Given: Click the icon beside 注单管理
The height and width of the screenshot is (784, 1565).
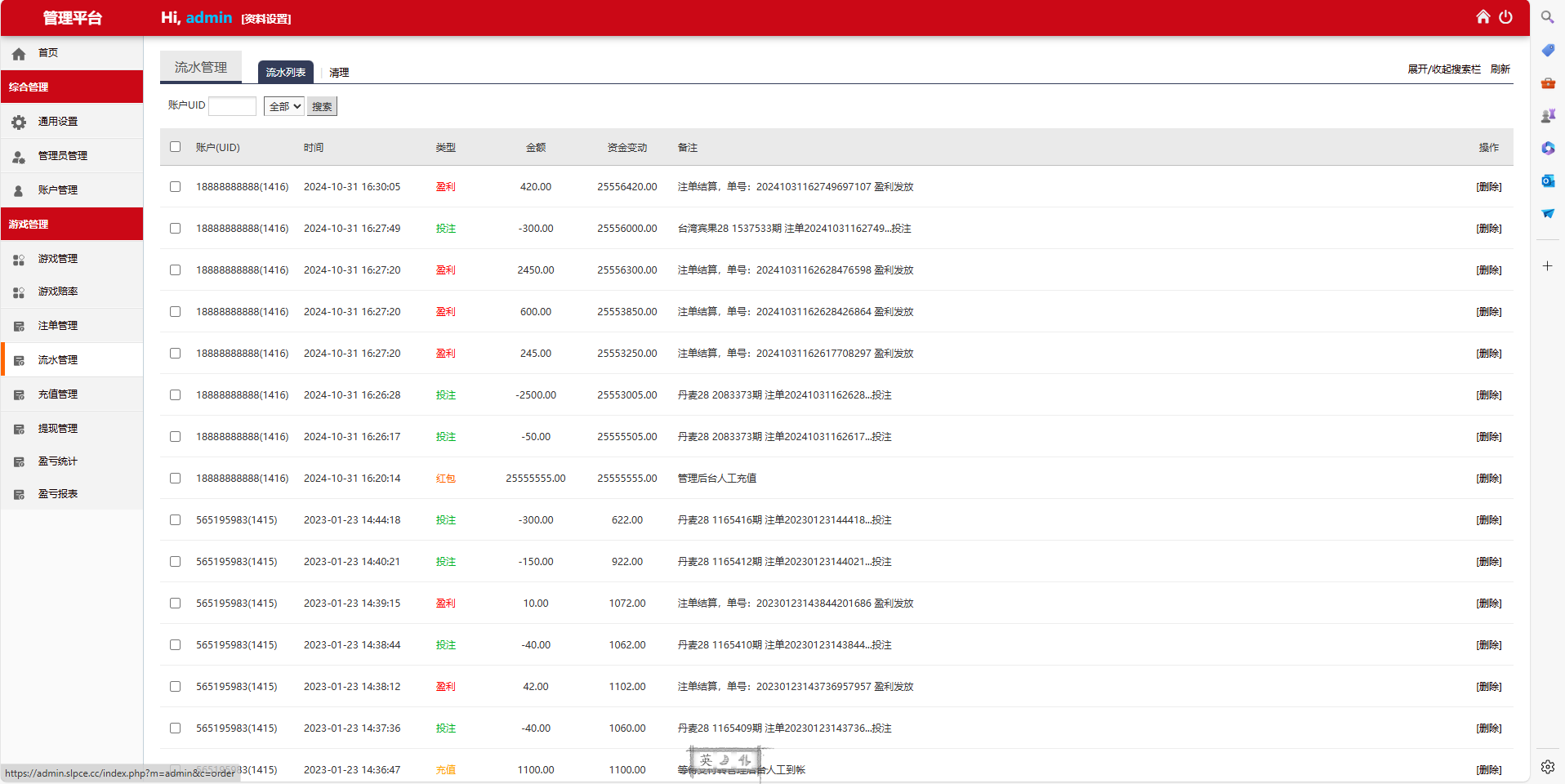Looking at the screenshot, I should 19,326.
